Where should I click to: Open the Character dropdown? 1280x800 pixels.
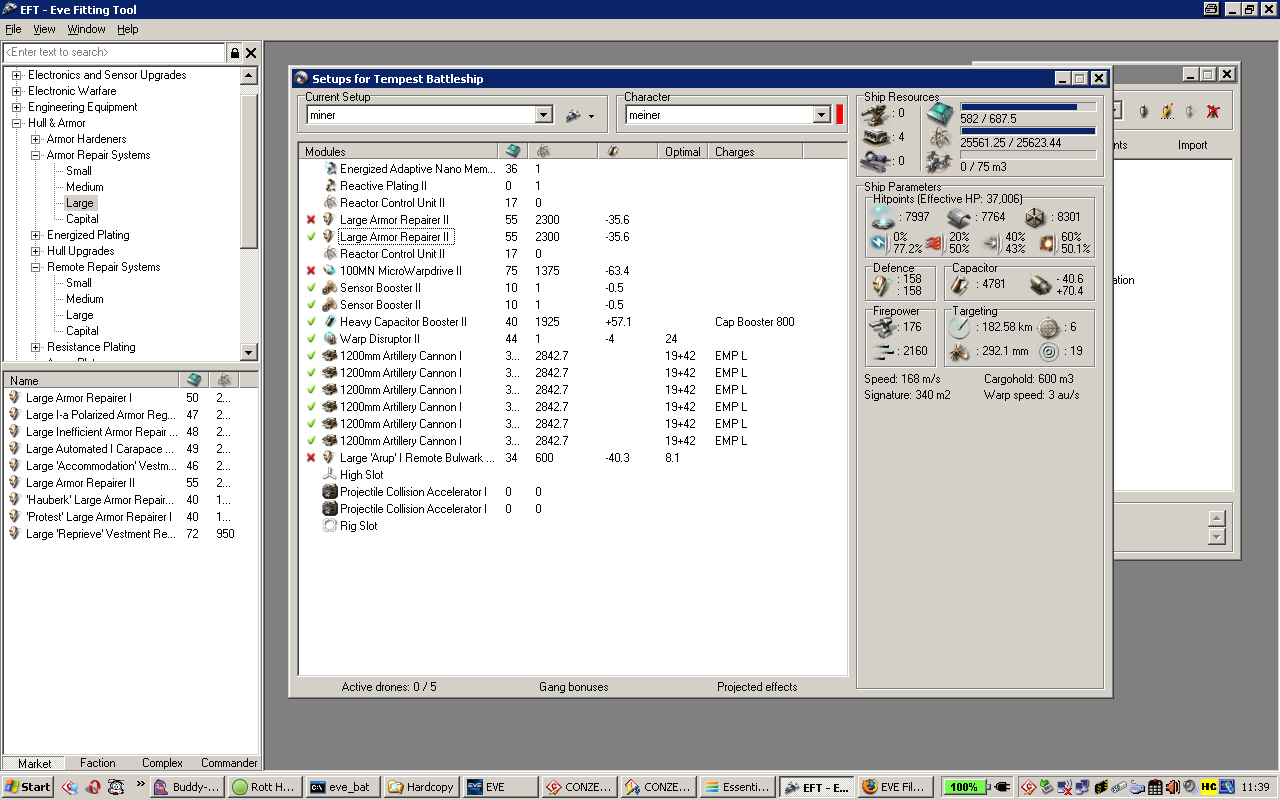tap(822, 115)
